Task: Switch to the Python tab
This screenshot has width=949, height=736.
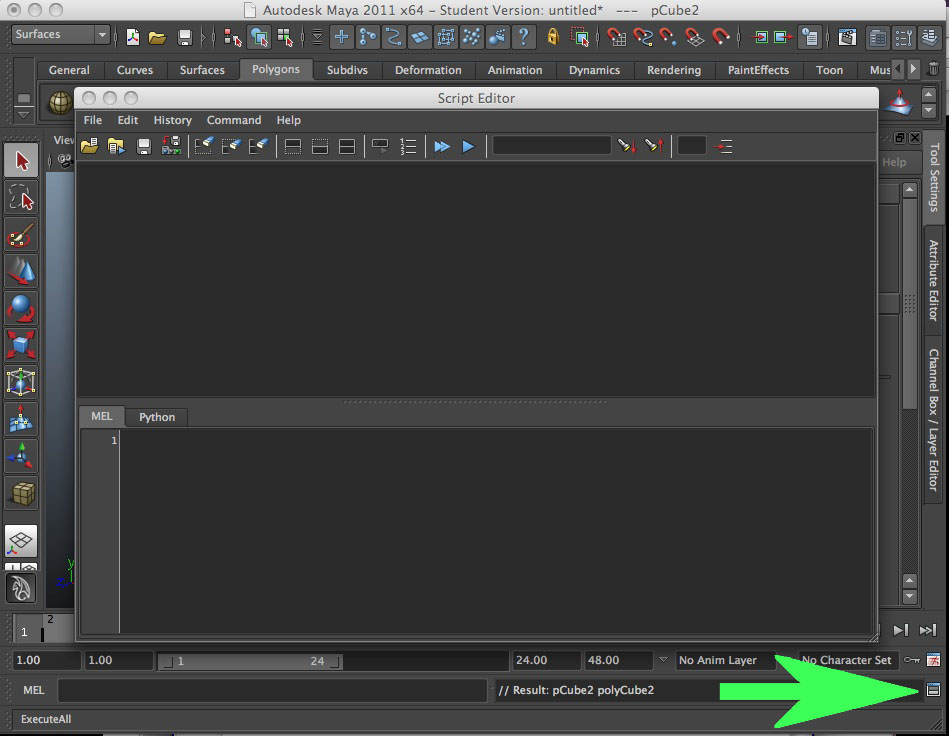Action: [x=157, y=417]
